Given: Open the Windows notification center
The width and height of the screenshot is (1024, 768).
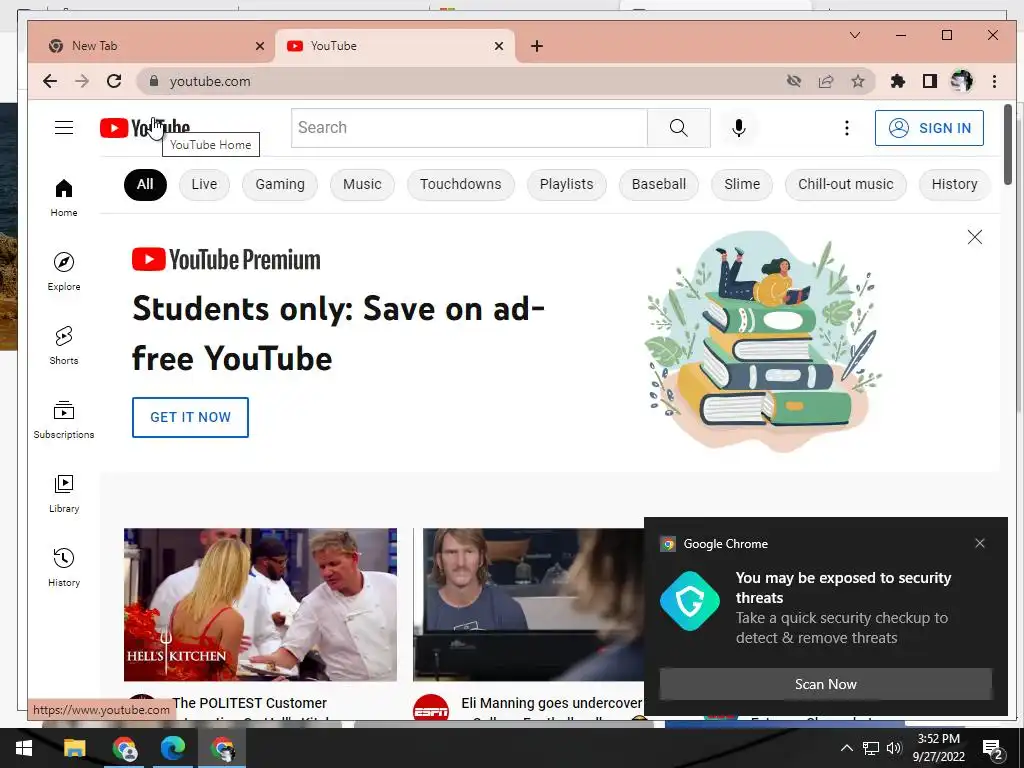Looking at the screenshot, I should (993, 750).
